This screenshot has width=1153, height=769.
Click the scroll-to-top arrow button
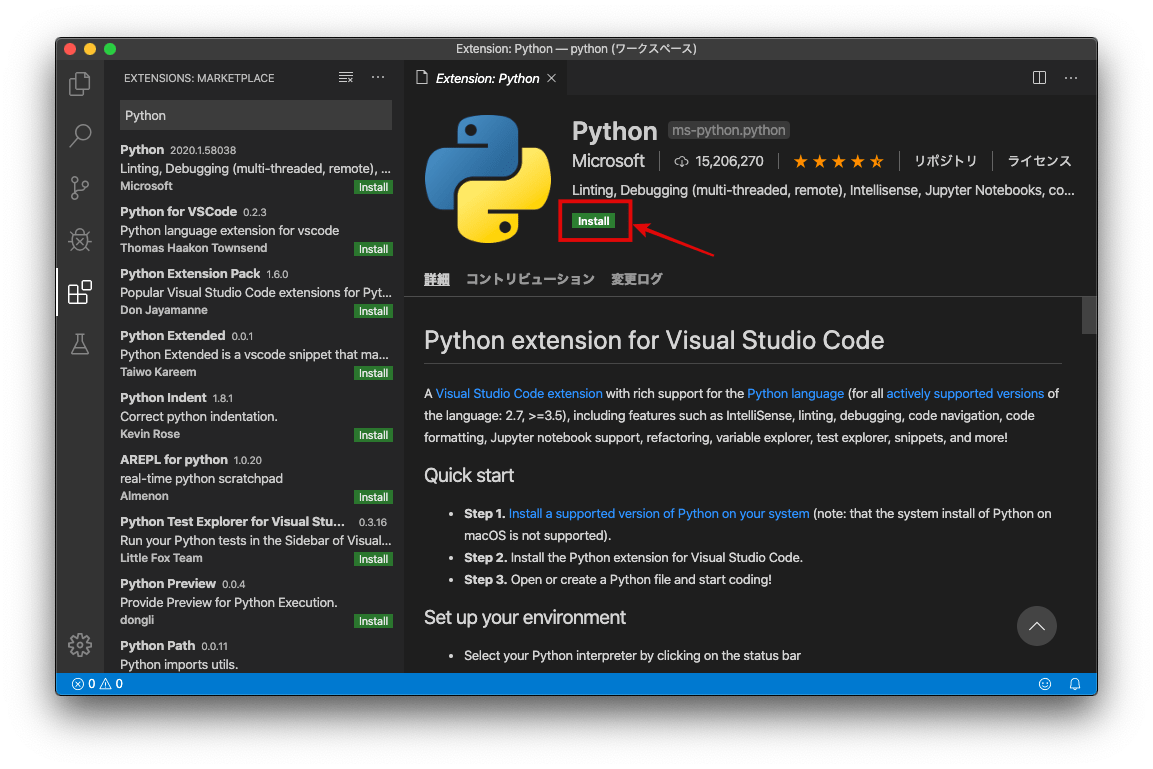click(1036, 626)
